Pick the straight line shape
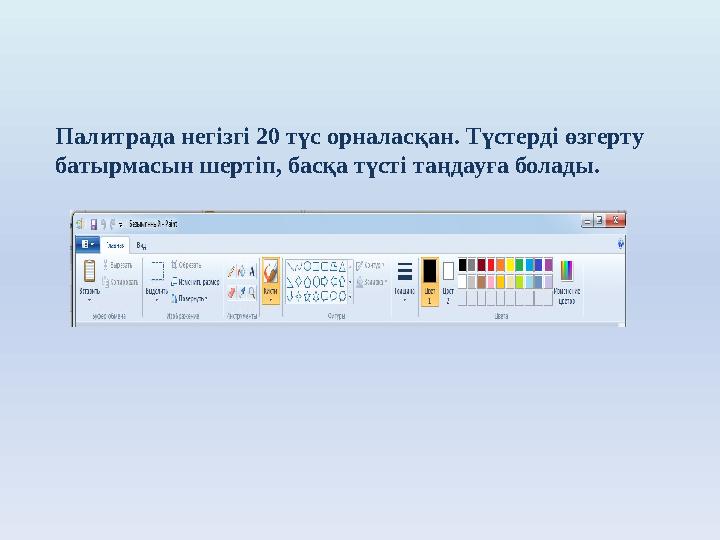 pos(290,266)
